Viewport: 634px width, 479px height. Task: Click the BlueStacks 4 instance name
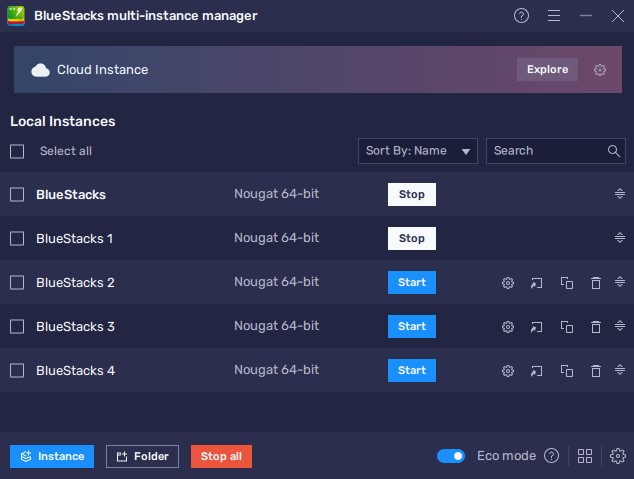75,371
